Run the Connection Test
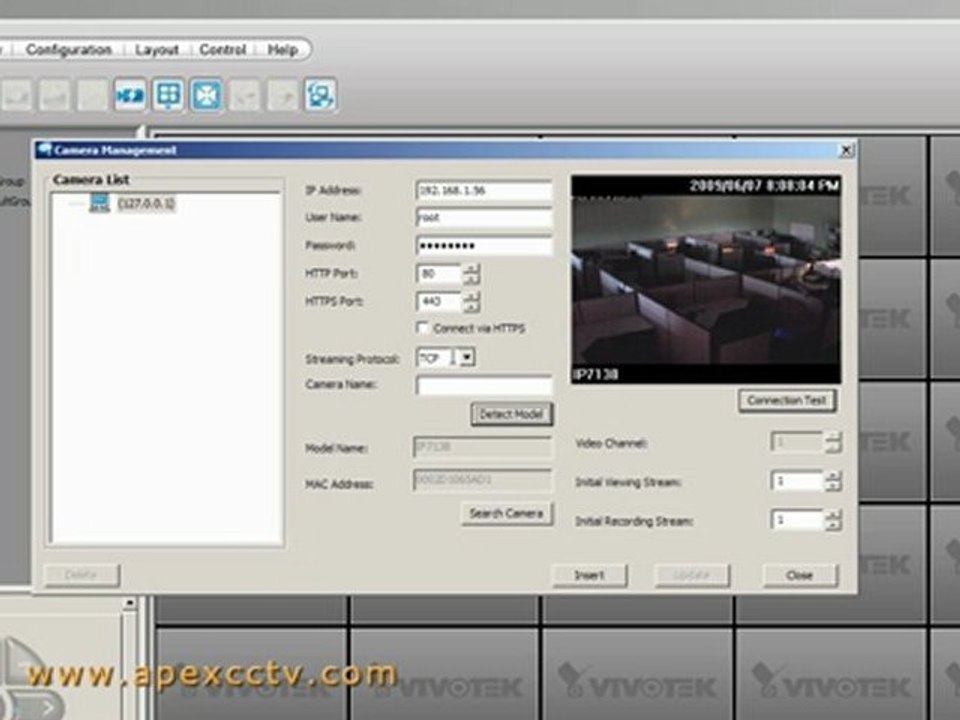The image size is (960, 720). (x=787, y=400)
